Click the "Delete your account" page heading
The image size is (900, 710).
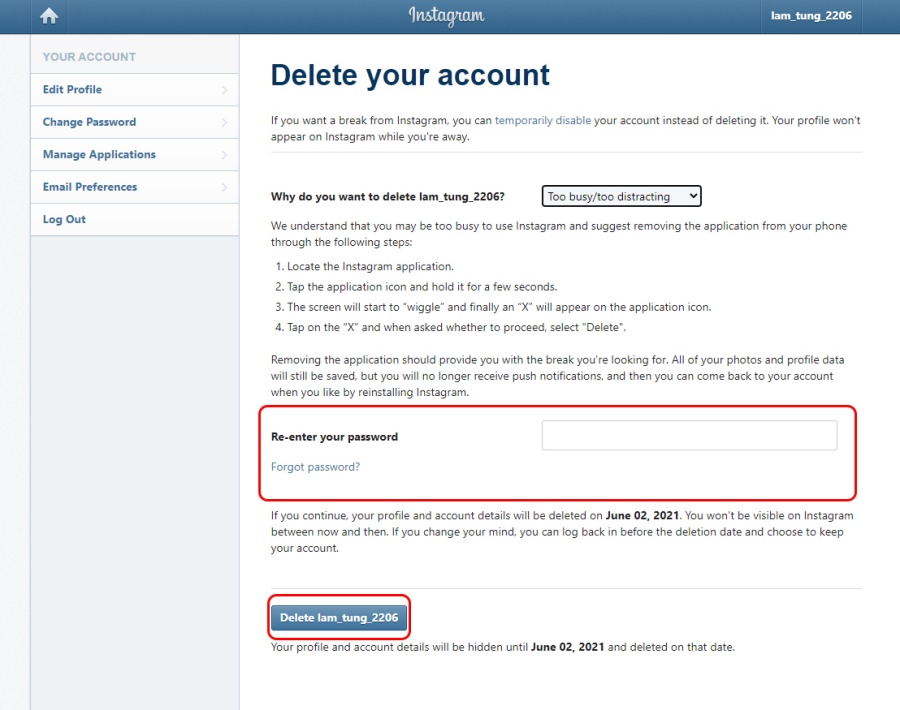click(x=410, y=75)
